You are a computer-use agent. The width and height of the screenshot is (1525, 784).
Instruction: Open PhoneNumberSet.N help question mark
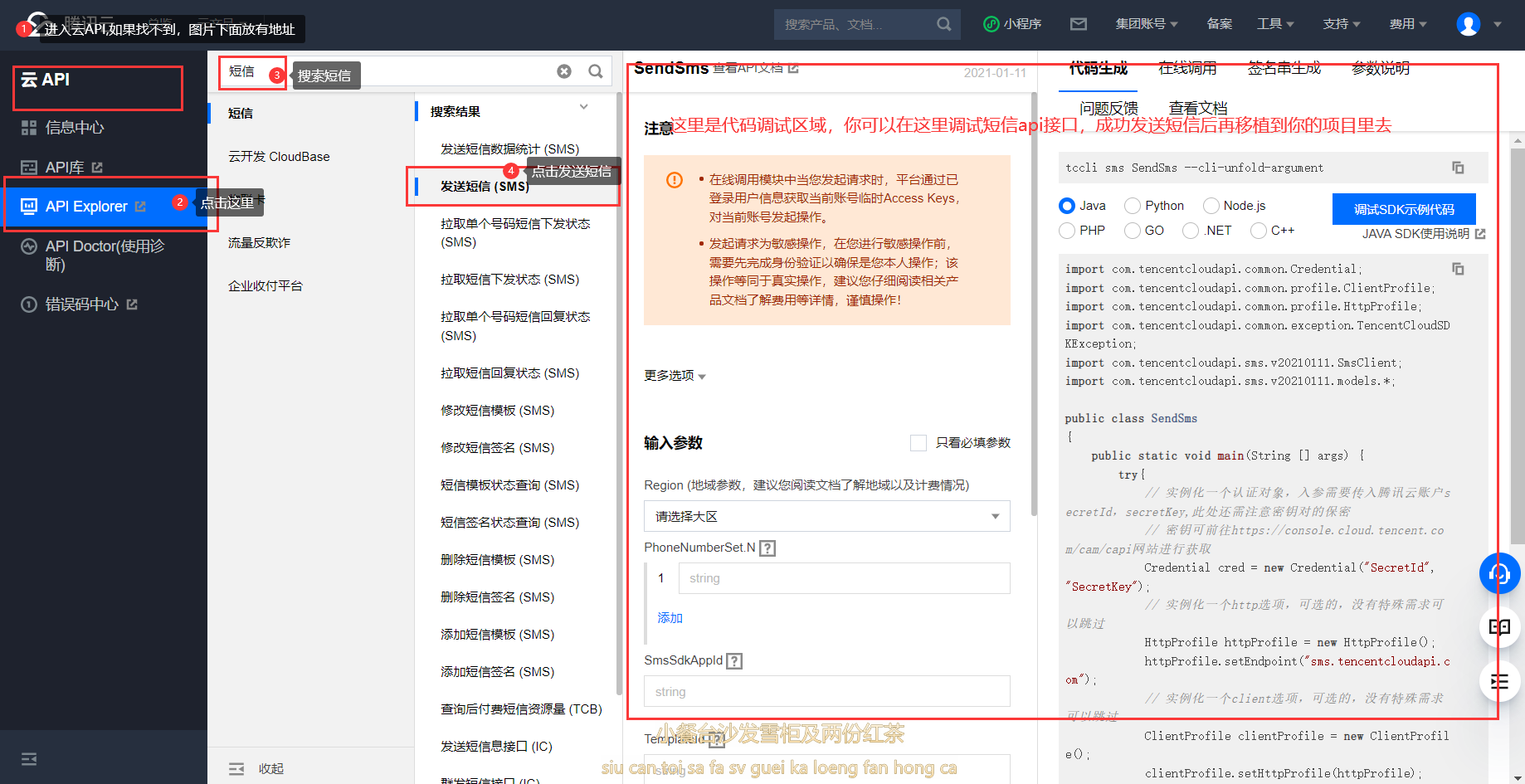pyautogui.click(x=767, y=548)
